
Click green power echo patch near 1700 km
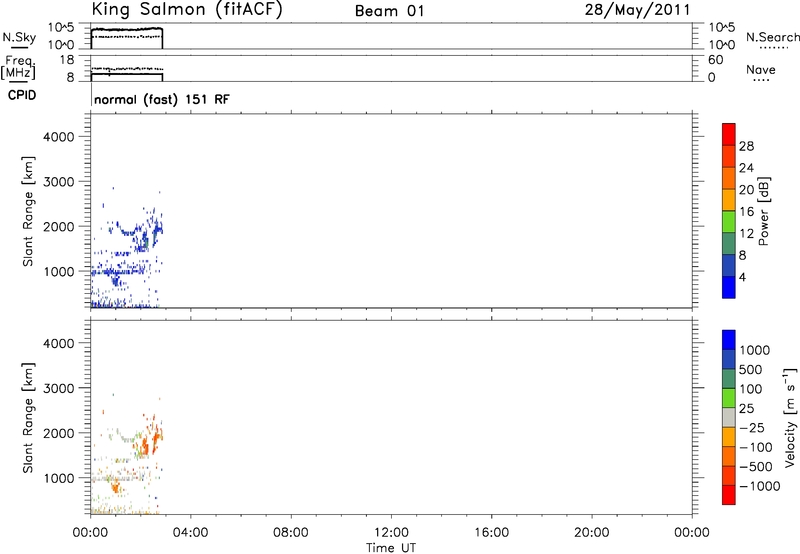pos(146,241)
